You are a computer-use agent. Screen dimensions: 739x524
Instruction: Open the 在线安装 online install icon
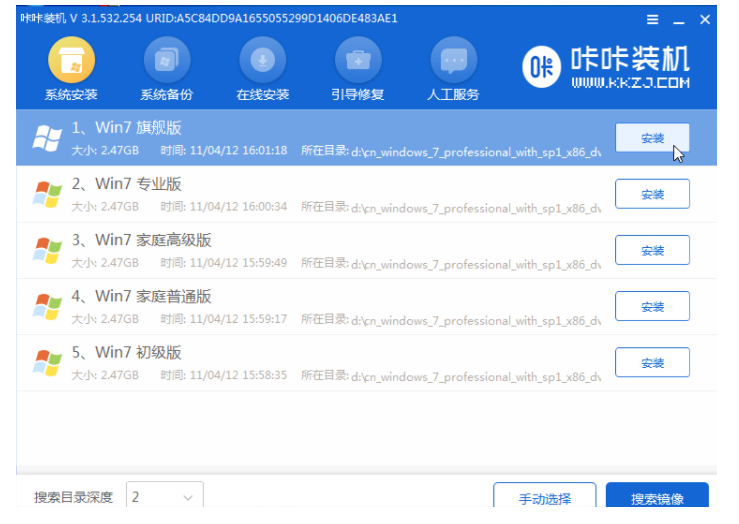[x=263, y=60]
